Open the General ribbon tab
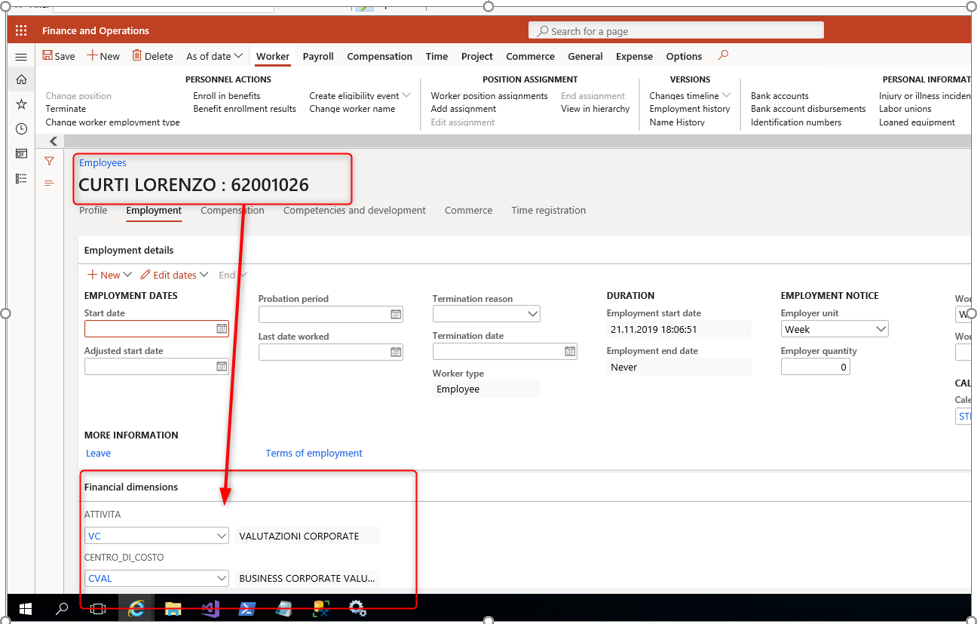The image size is (979, 624). tap(585, 56)
